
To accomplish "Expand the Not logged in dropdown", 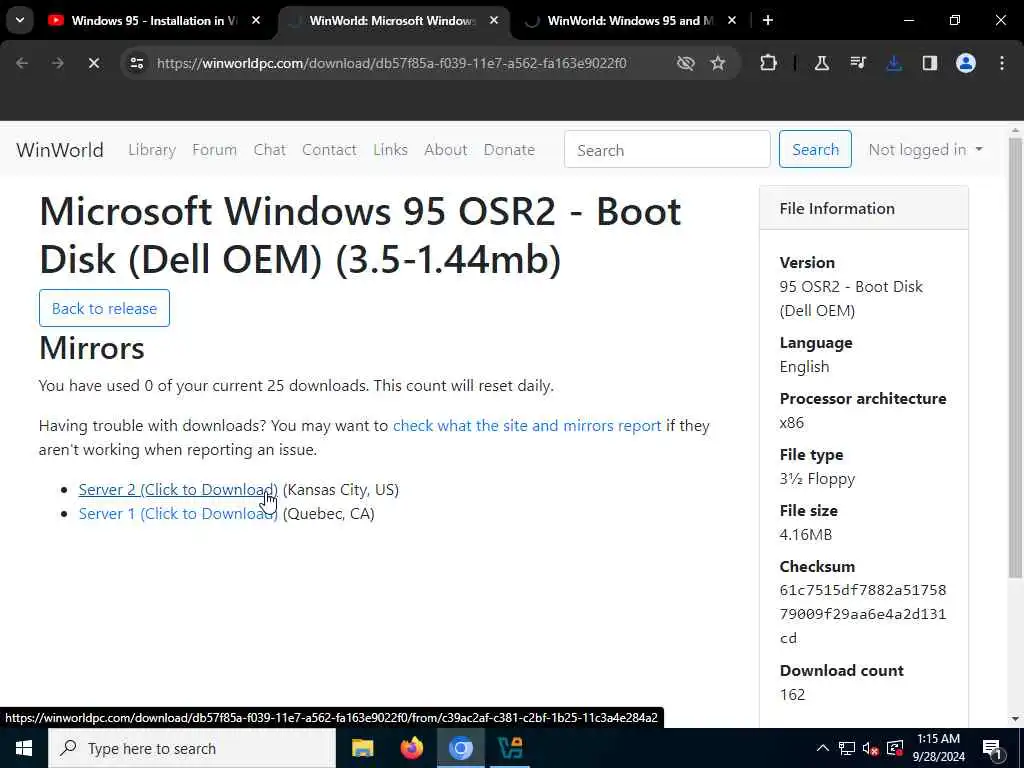I will click(x=925, y=150).
